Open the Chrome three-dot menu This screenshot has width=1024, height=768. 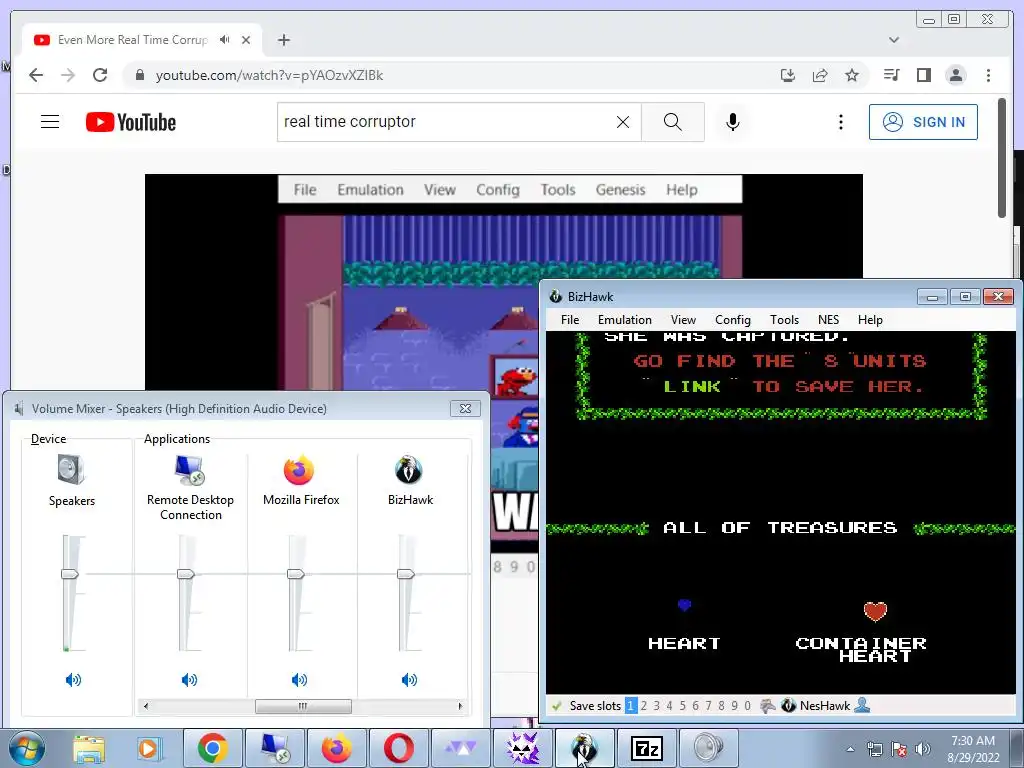tap(988, 75)
